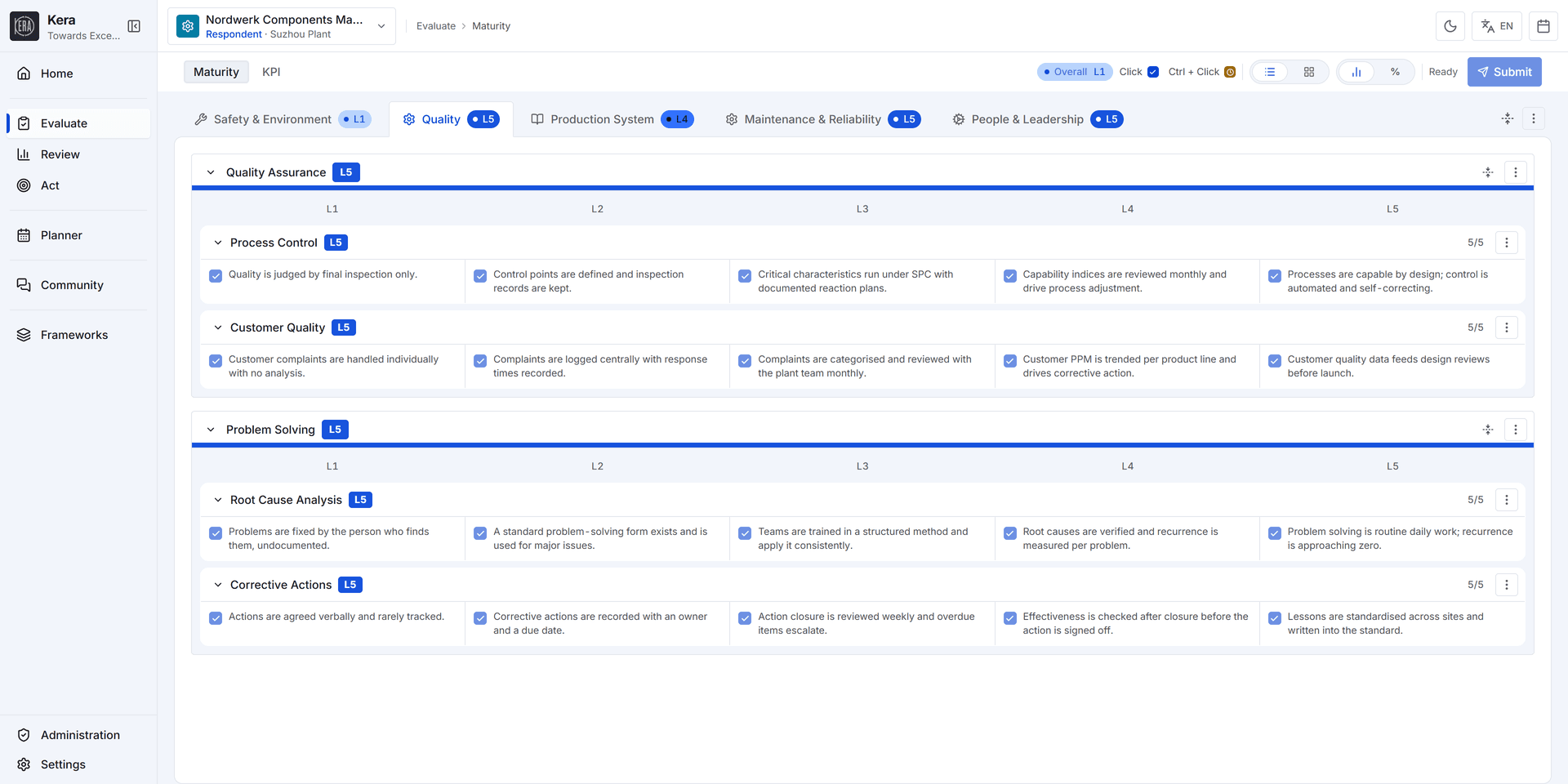Collapse the sidebar panel icon
Screen dimensions: 1568x784
[134, 26]
